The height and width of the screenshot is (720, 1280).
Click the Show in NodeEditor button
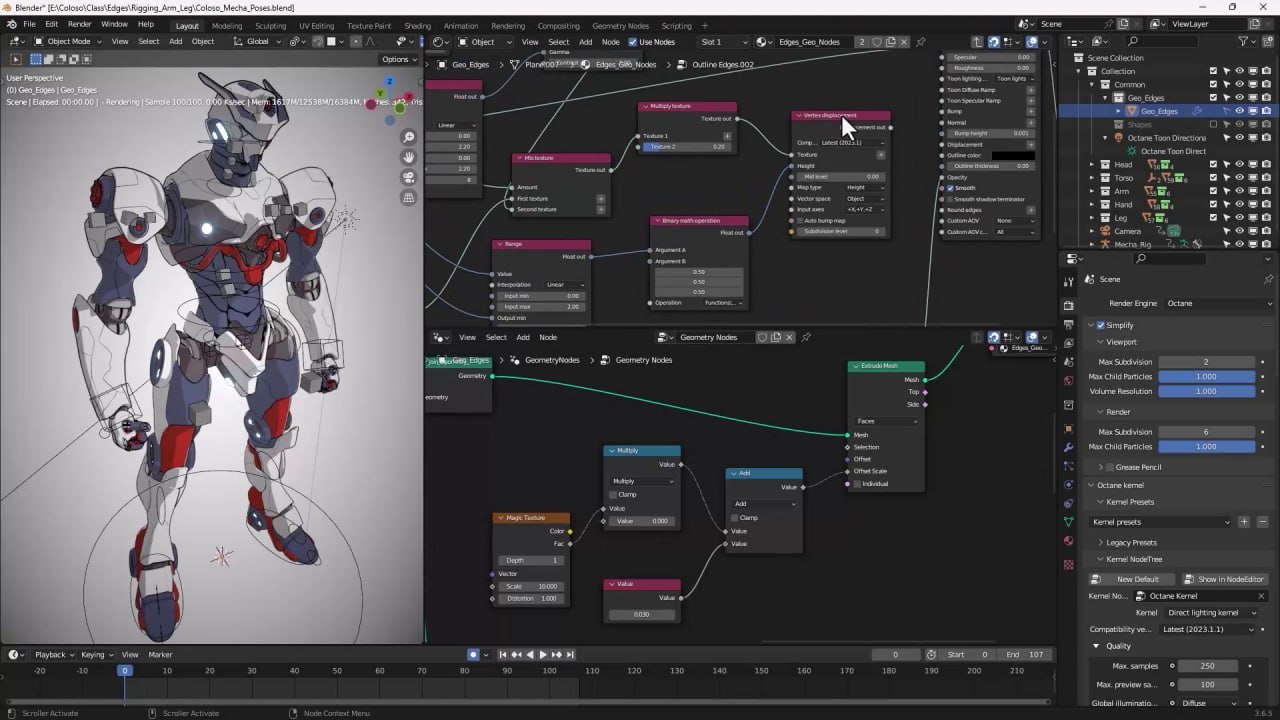pos(1224,579)
